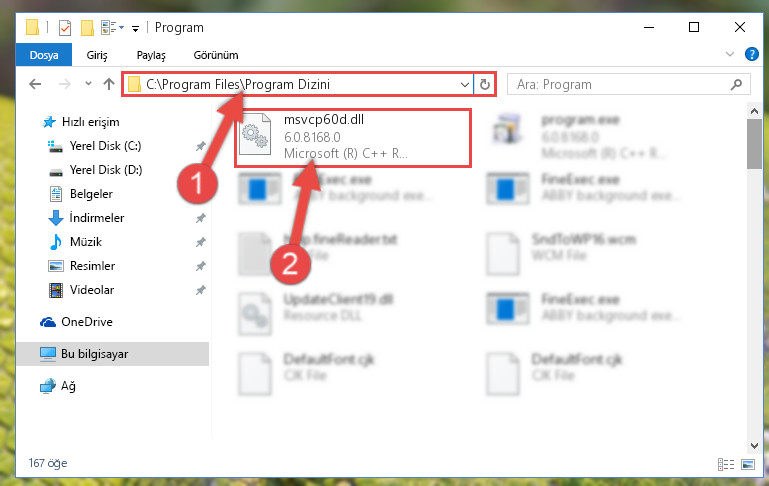Toggle the pin beside Yerel Disk (C:)
The width and height of the screenshot is (769, 486).
pos(201,146)
